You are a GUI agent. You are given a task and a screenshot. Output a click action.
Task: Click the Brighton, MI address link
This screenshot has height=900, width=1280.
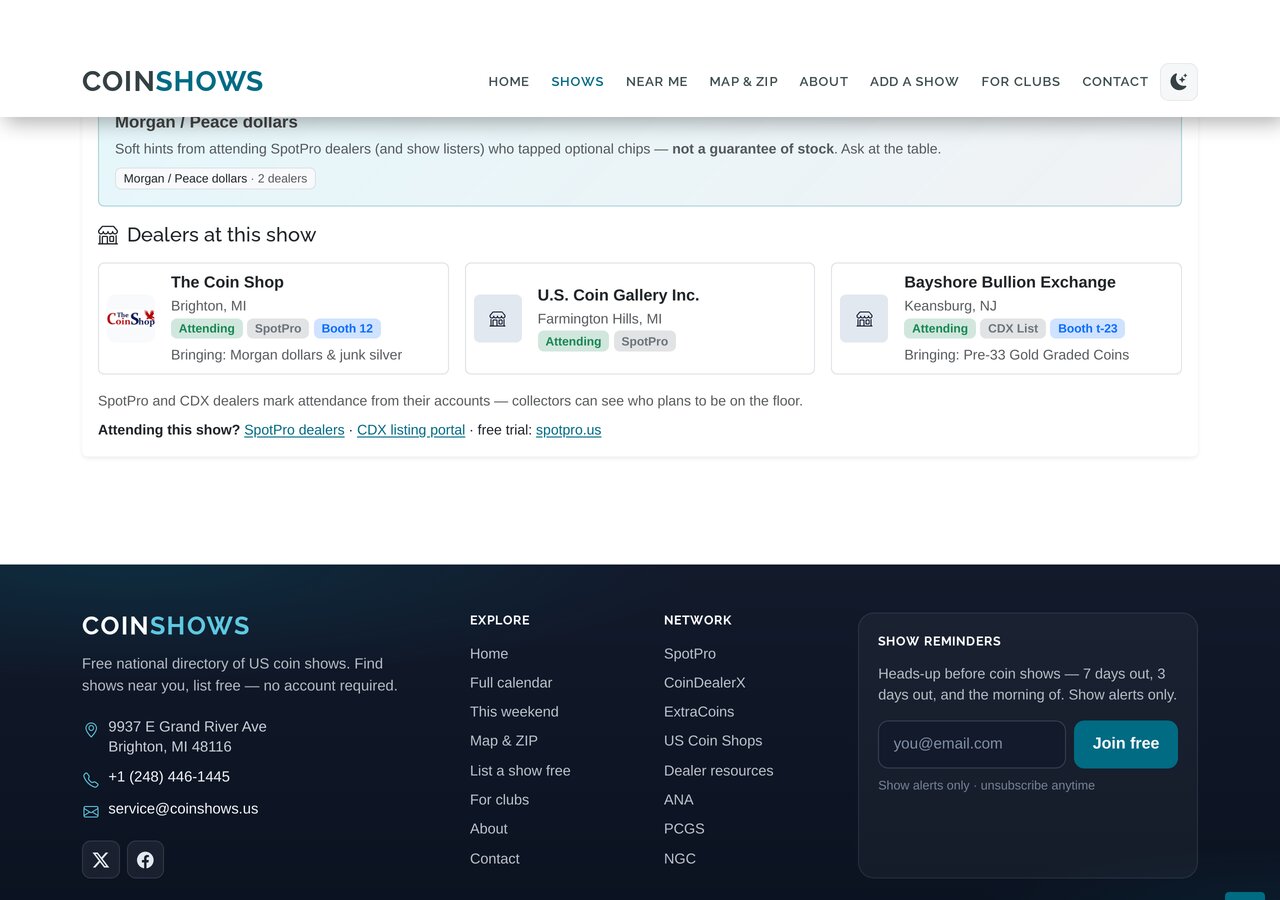click(x=187, y=736)
